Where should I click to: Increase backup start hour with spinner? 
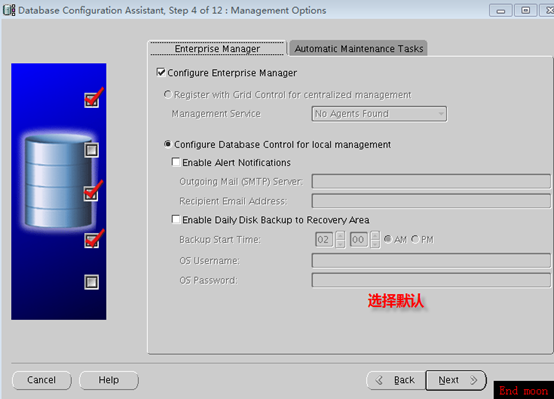(x=340, y=236)
